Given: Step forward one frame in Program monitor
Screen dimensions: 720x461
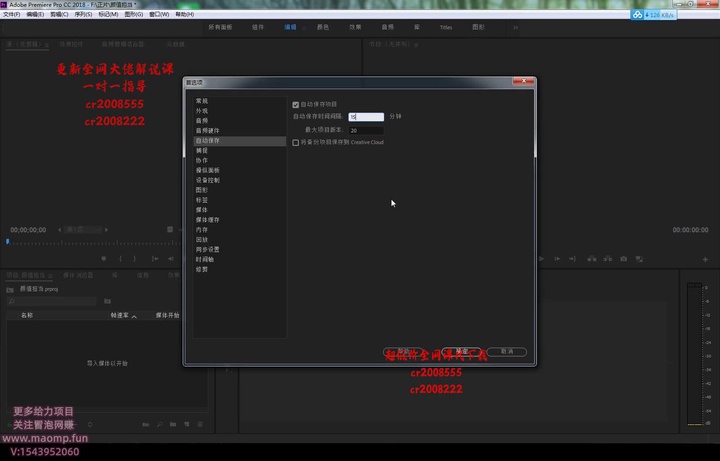Looking at the screenshot, I should (557, 259).
